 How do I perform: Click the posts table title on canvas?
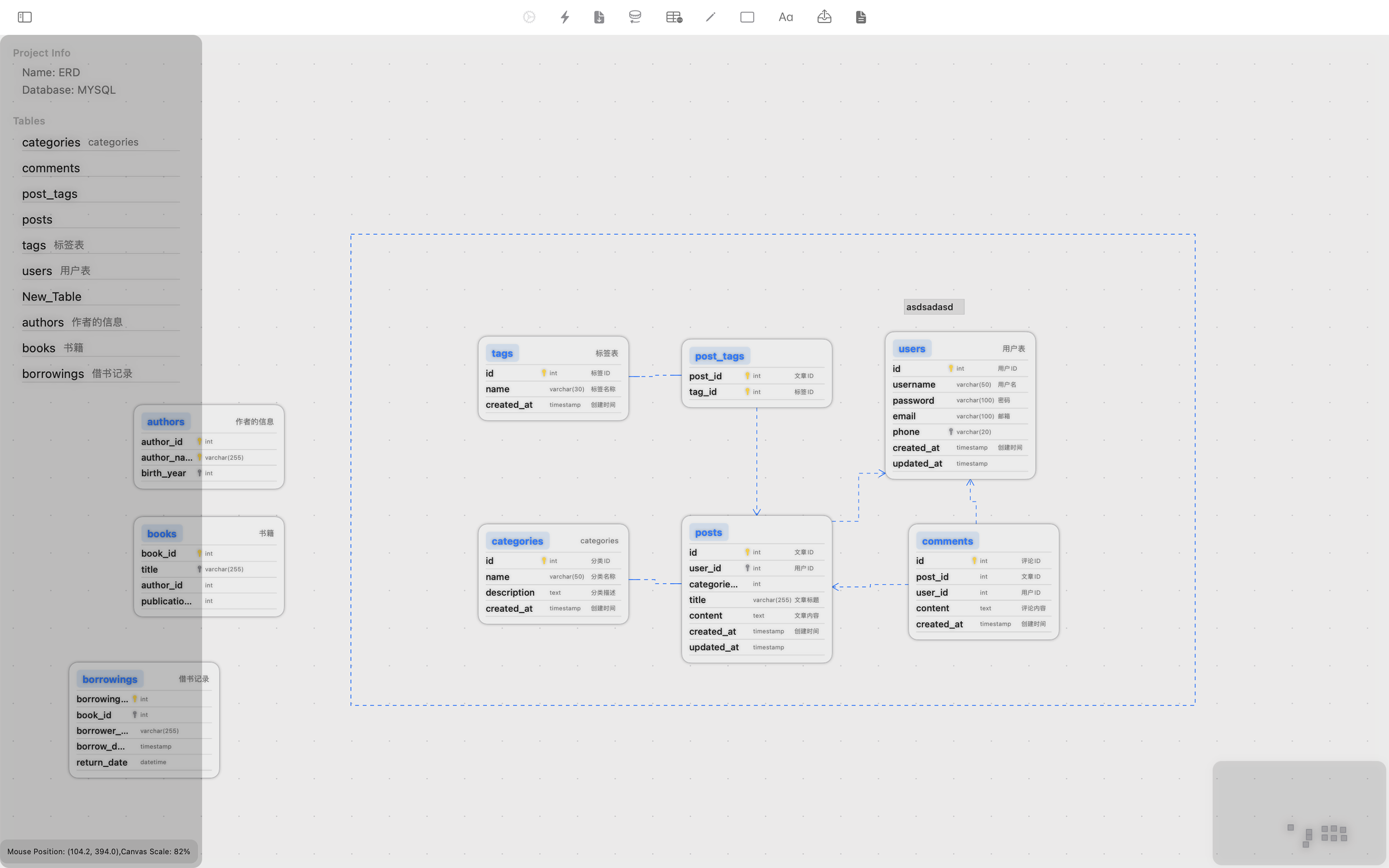click(x=708, y=532)
